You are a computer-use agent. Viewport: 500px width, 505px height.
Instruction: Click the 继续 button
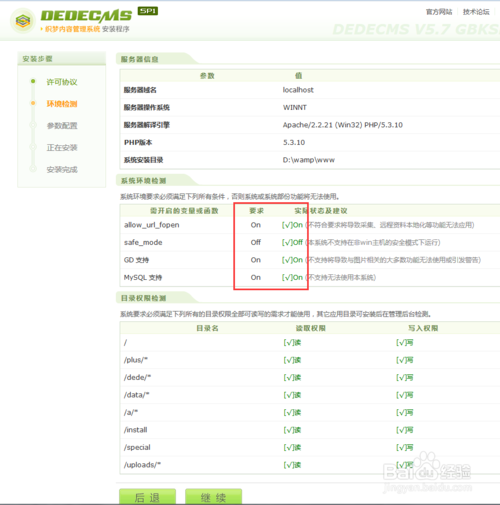[213, 497]
